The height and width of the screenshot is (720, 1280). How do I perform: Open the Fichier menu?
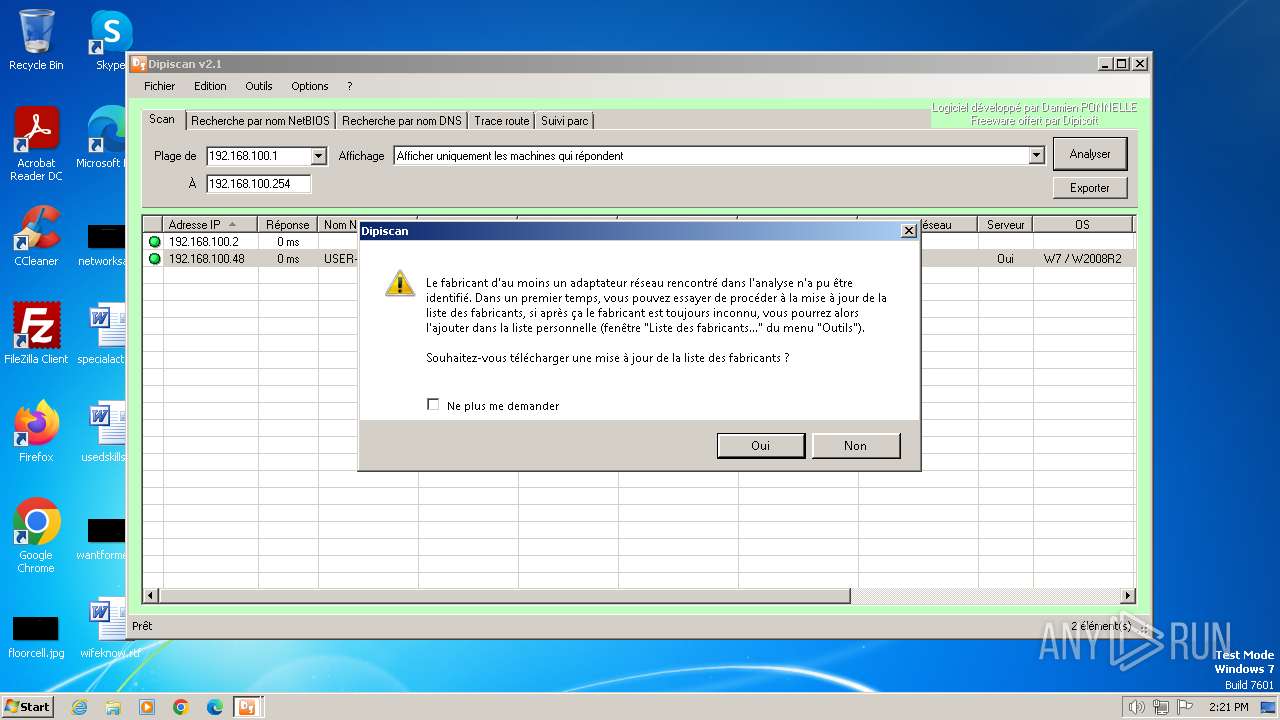pyautogui.click(x=159, y=86)
